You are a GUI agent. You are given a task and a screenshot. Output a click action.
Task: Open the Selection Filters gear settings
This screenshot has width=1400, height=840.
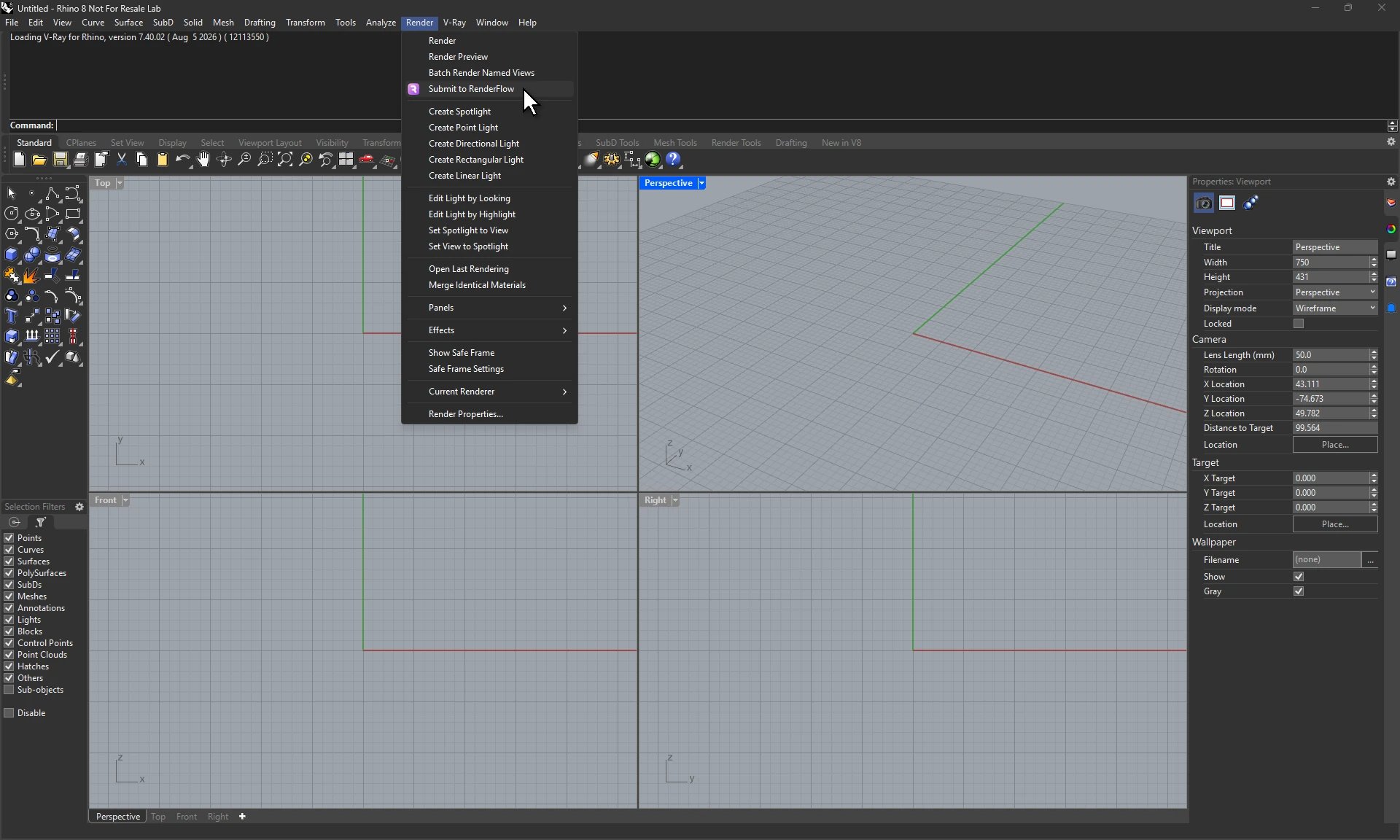click(79, 507)
